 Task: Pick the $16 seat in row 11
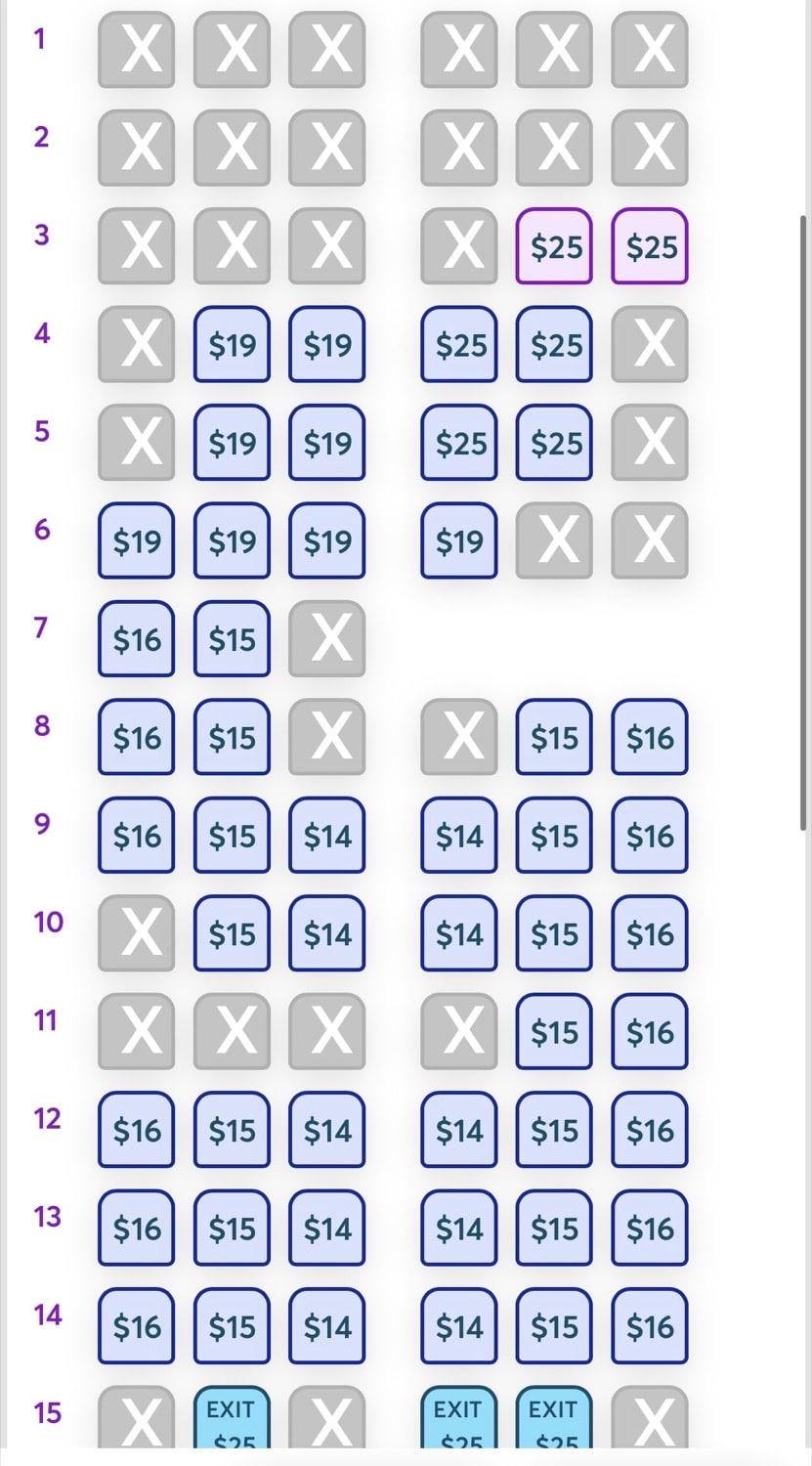(x=650, y=1032)
